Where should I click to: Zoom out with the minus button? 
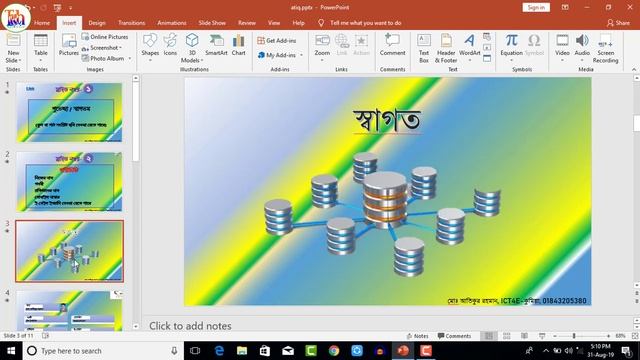(555, 336)
